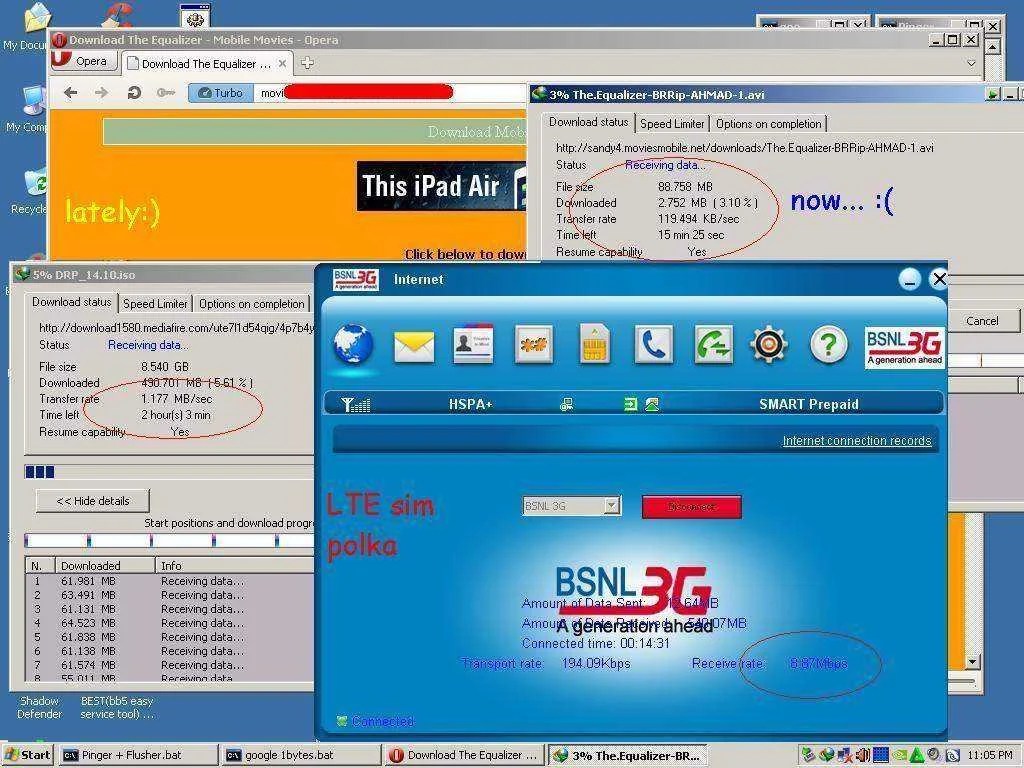The height and width of the screenshot is (768, 1024).
Task: Open the globe Internet icon in BSNL 3G
Action: pos(353,344)
